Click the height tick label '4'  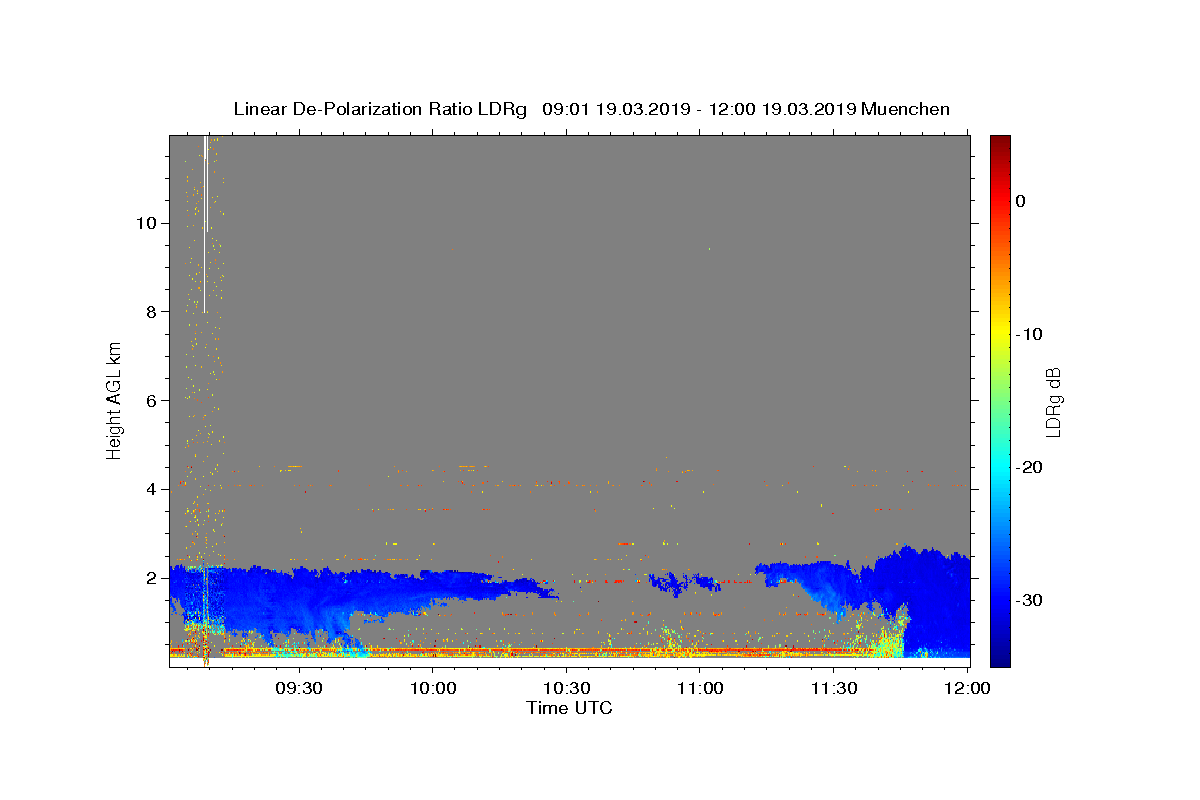pyautogui.click(x=149, y=489)
